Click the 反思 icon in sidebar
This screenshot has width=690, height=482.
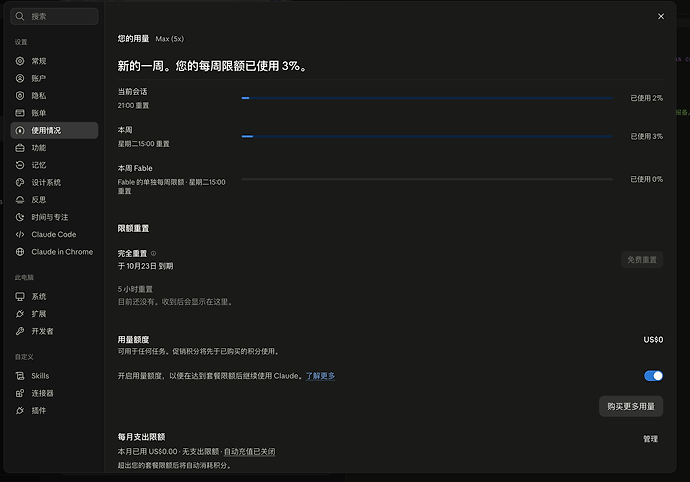(x=20, y=200)
